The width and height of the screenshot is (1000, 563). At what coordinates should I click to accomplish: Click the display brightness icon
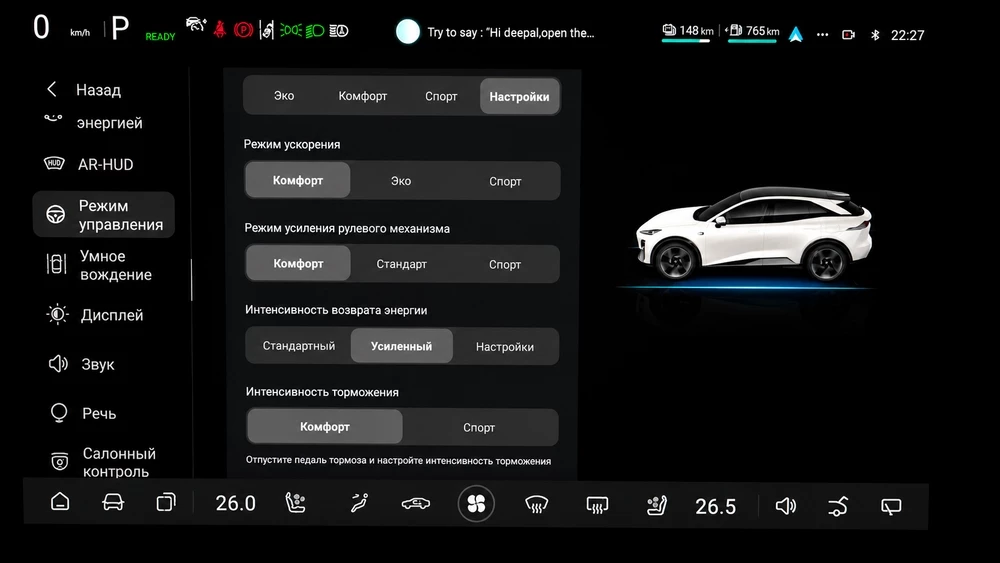click(x=57, y=314)
